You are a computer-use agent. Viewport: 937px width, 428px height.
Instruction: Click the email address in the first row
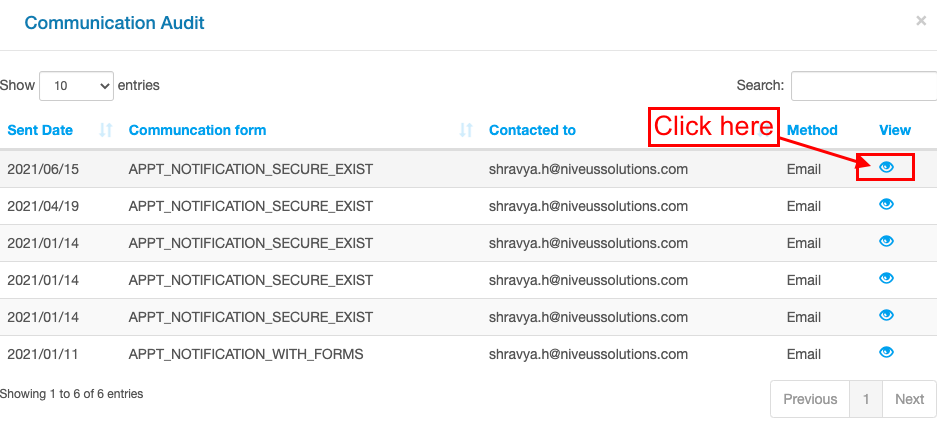[588, 169]
